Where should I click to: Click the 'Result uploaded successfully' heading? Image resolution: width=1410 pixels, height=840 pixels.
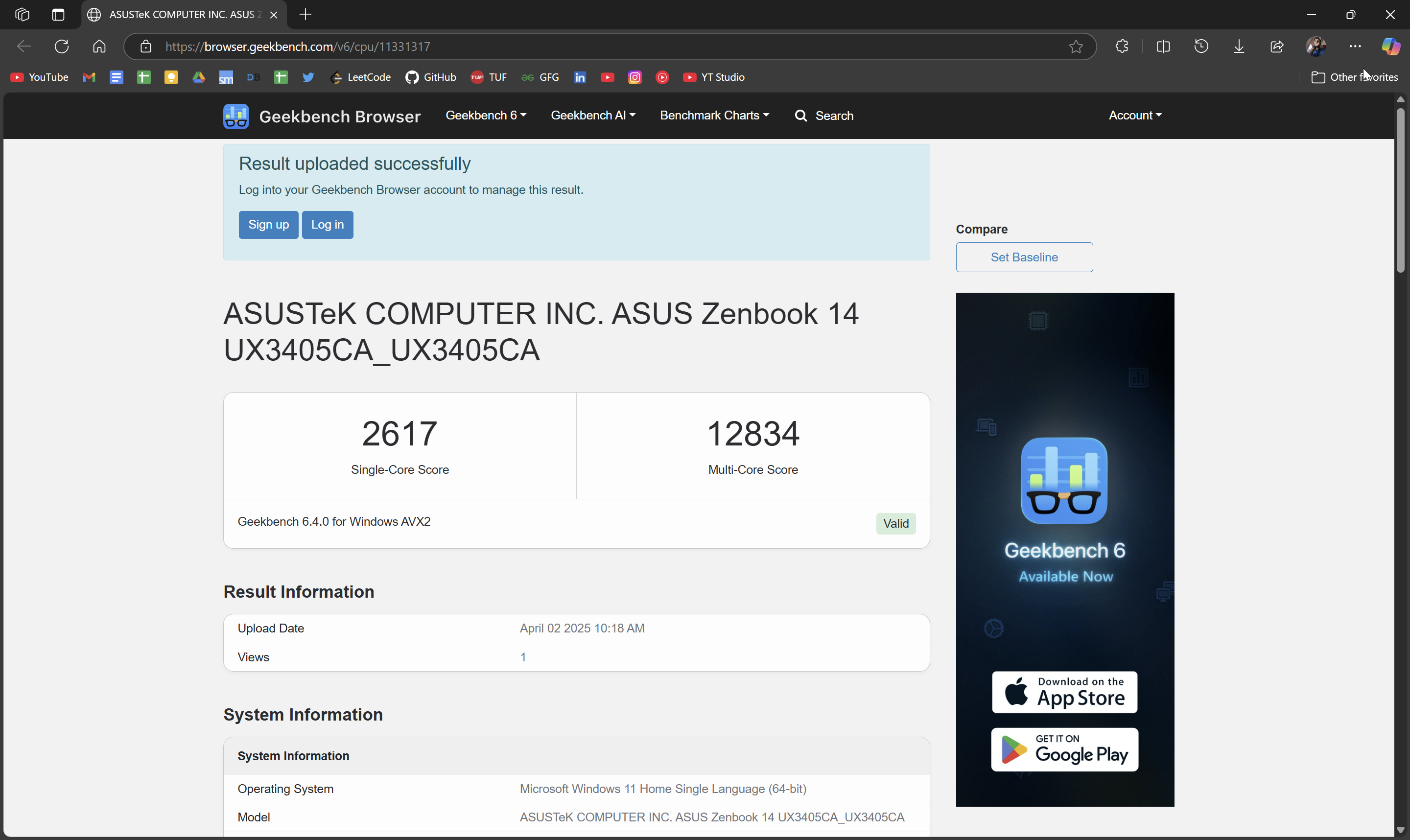tap(354, 163)
